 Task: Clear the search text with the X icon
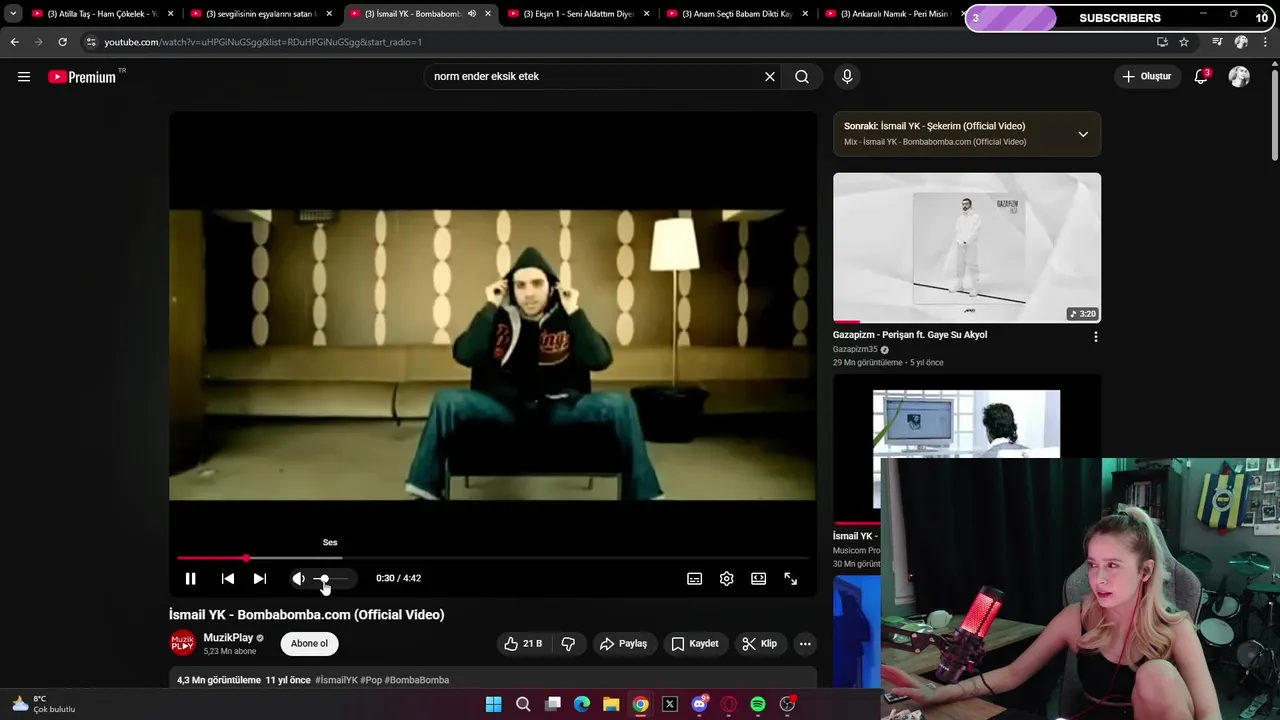(x=770, y=77)
